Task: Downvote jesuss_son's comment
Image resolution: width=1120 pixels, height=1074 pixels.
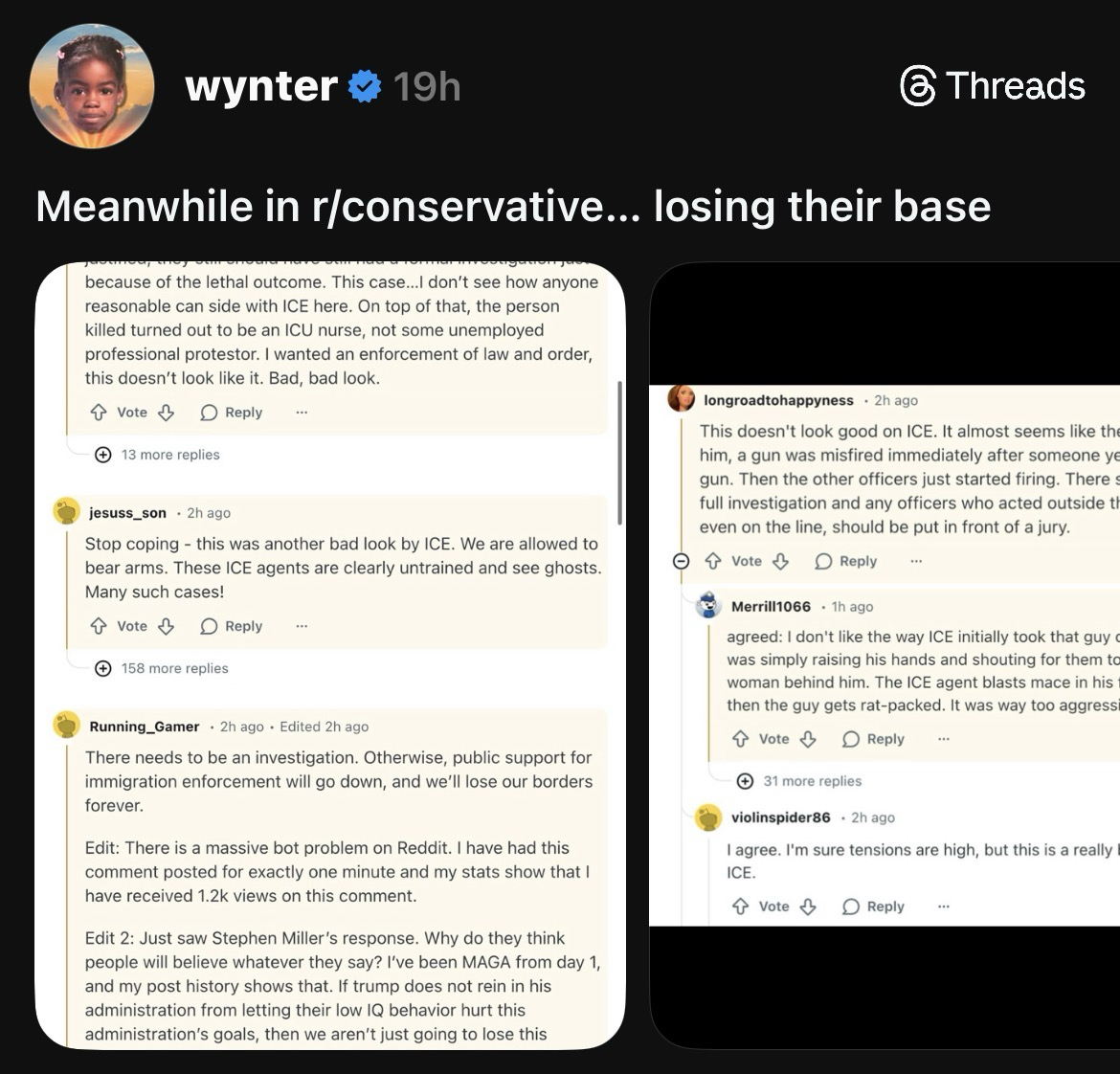Action: coord(167,626)
